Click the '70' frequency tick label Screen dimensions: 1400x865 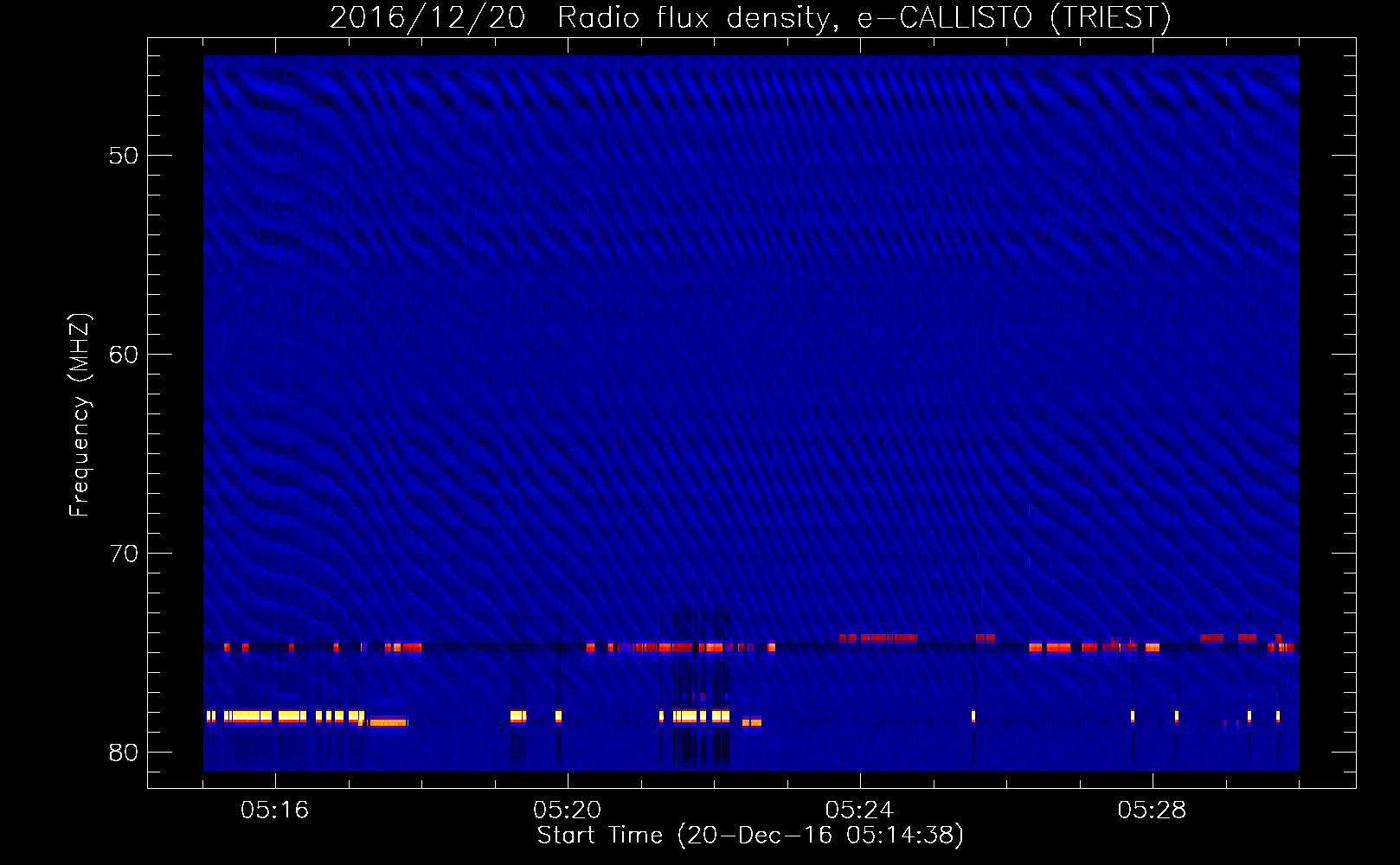[124, 554]
